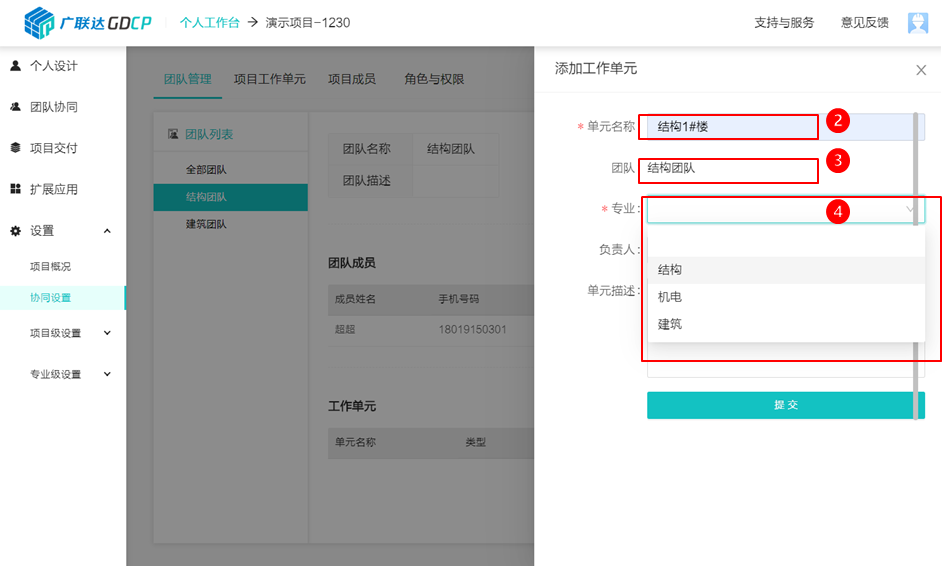This screenshot has height=566, width=942.
Task: Click the 成员姓名 column header
Action: click(x=355, y=299)
